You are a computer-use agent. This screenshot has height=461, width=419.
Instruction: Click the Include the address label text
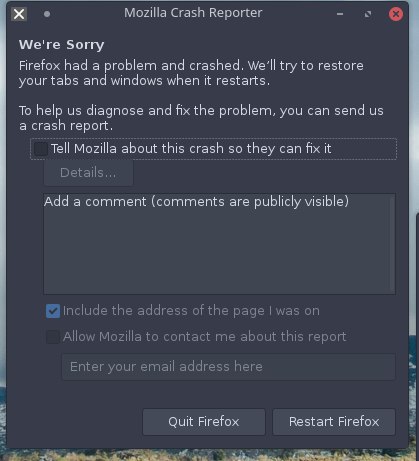[x=191, y=311]
